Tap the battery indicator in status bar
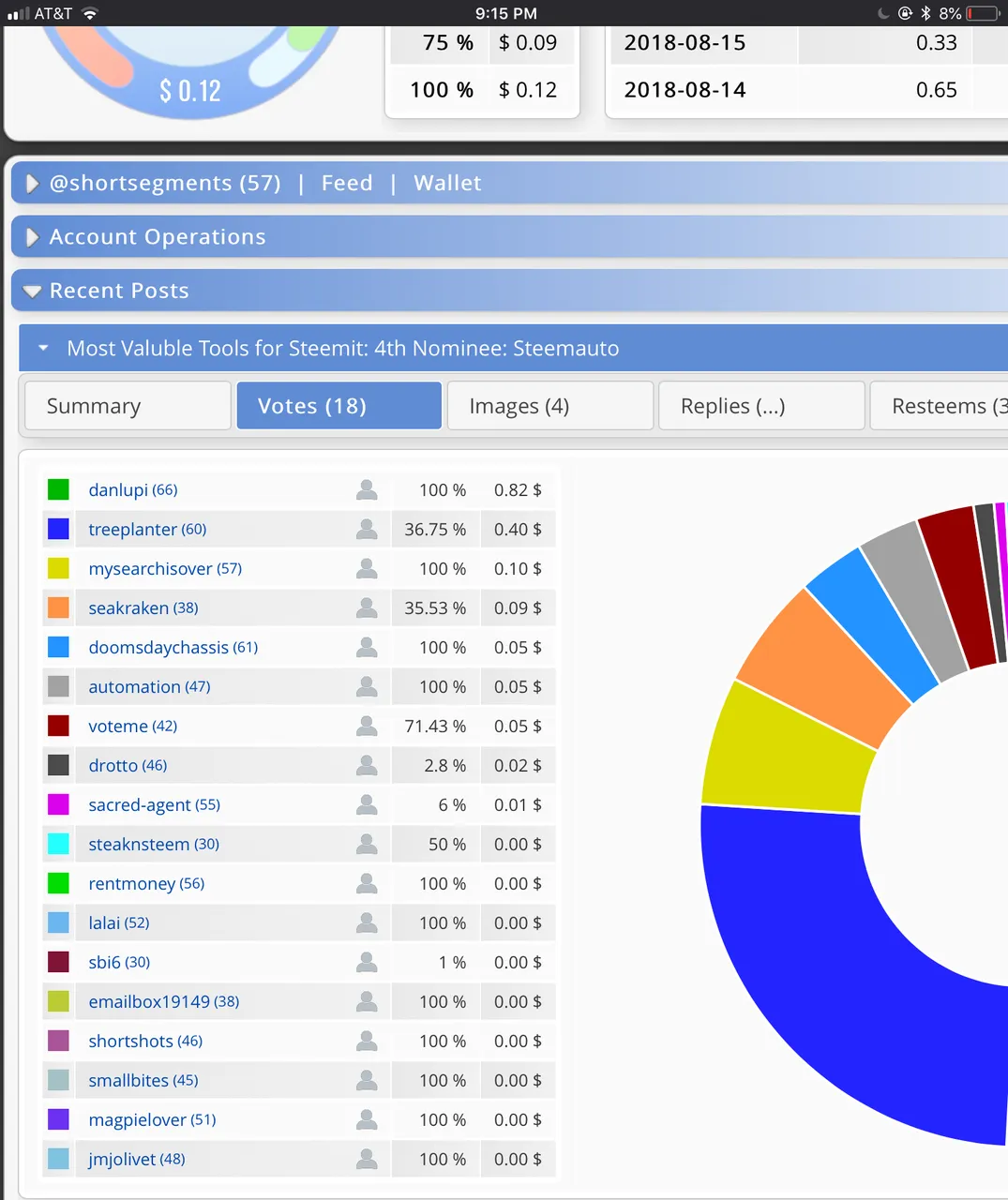 tap(983, 13)
